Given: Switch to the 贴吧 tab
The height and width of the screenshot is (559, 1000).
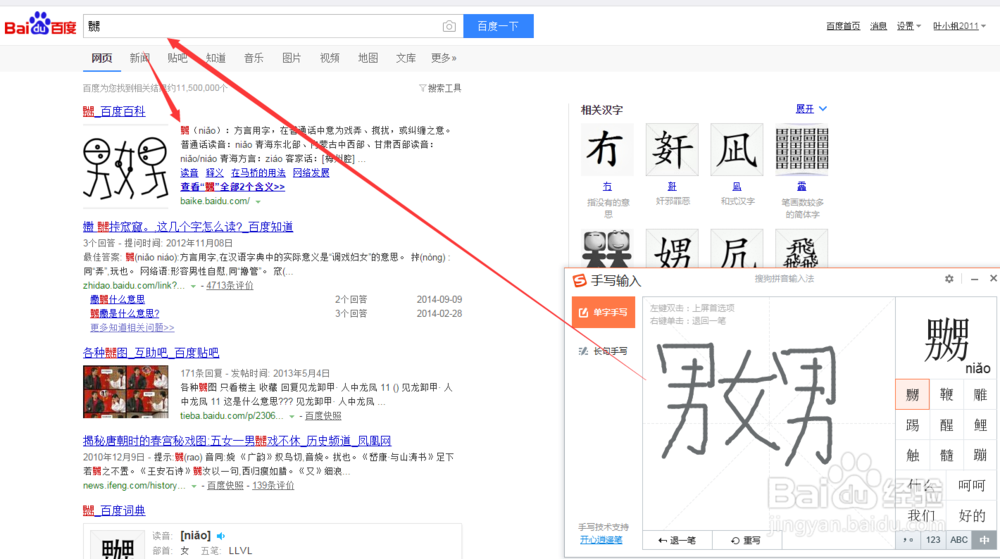Looking at the screenshot, I should point(177,58).
